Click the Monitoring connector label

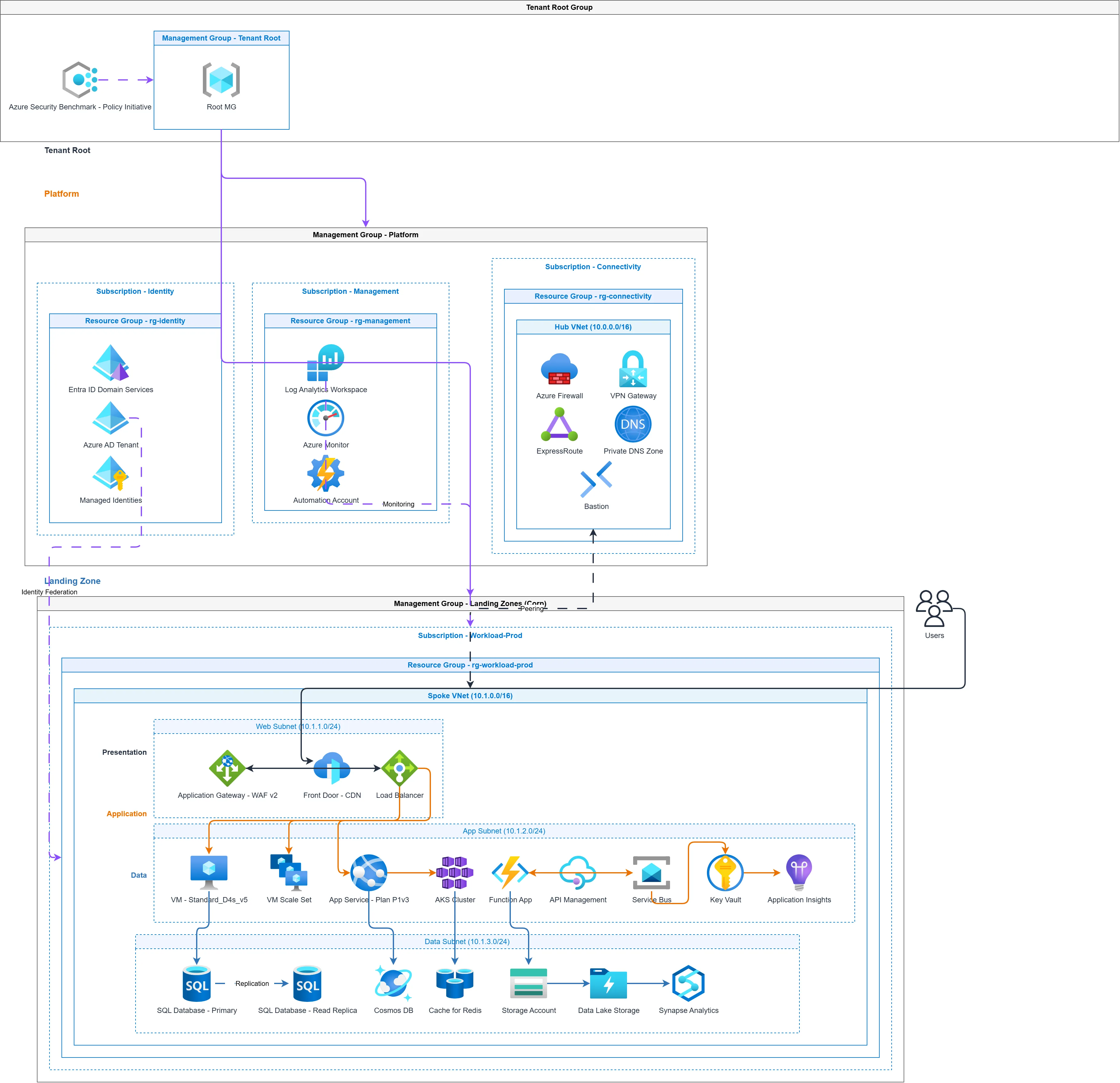point(398,504)
